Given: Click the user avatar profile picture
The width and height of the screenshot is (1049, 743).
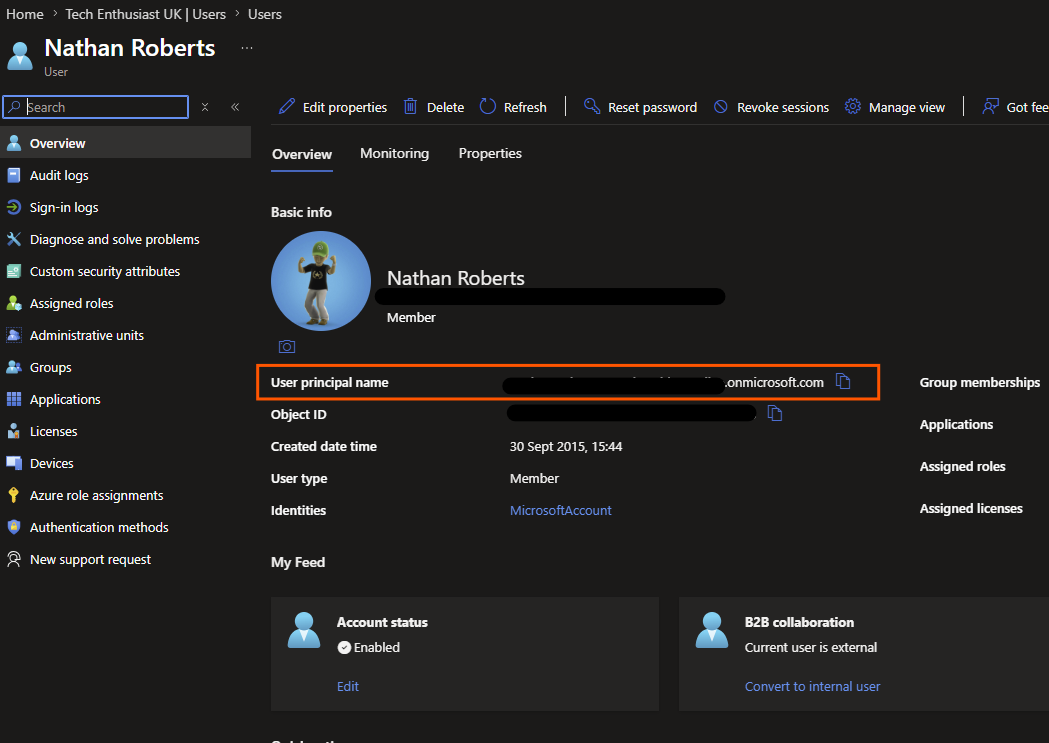Looking at the screenshot, I should (x=320, y=281).
